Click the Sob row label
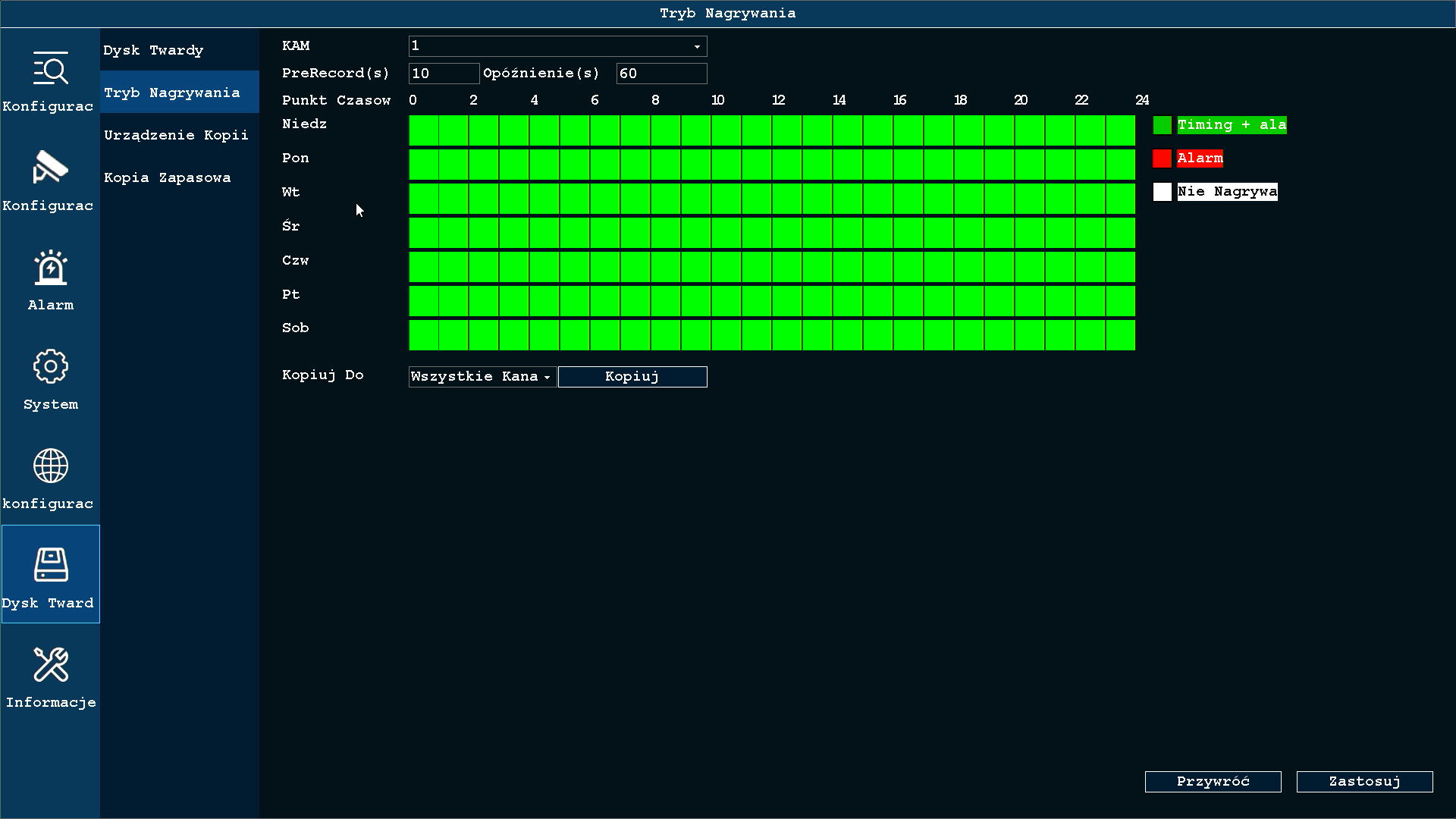This screenshot has width=1456, height=819. click(x=295, y=328)
